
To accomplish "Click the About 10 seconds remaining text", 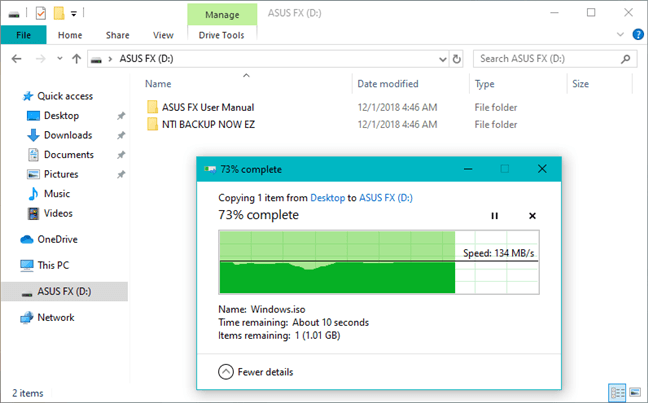I will tap(331, 322).
